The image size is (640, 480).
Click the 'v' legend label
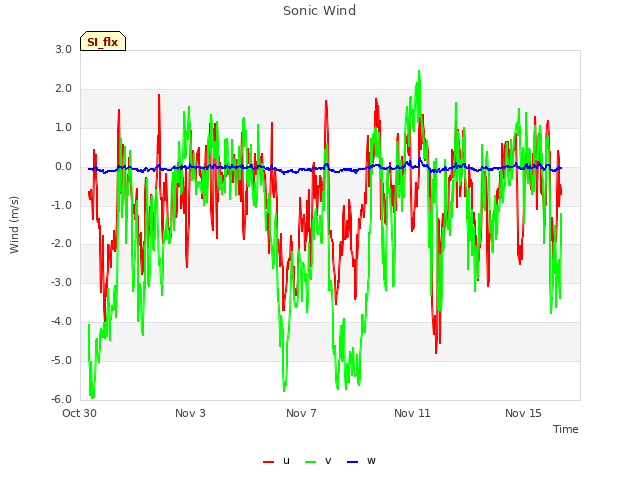click(x=328, y=461)
